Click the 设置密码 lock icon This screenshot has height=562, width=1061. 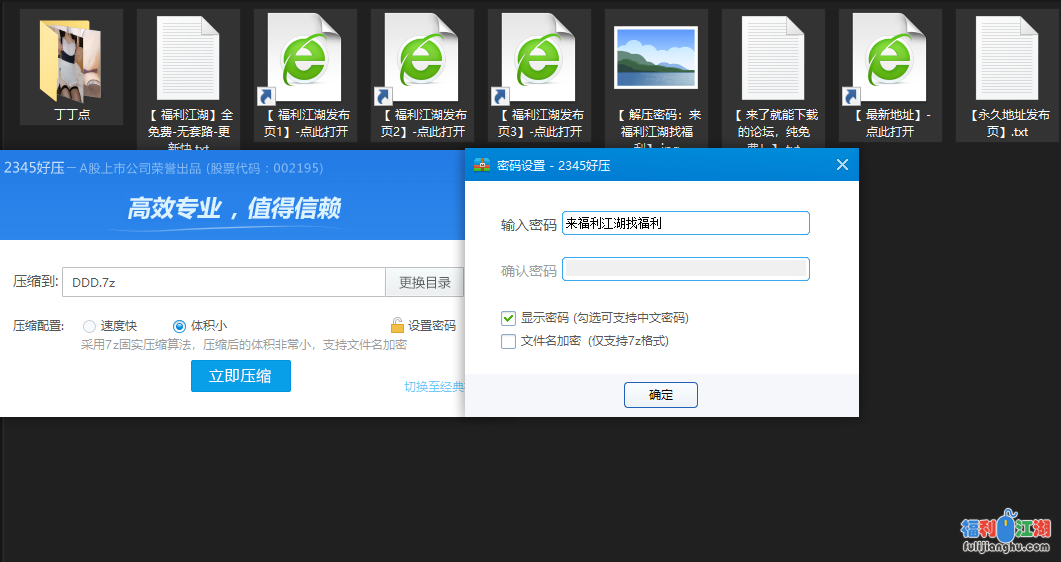click(397, 325)
